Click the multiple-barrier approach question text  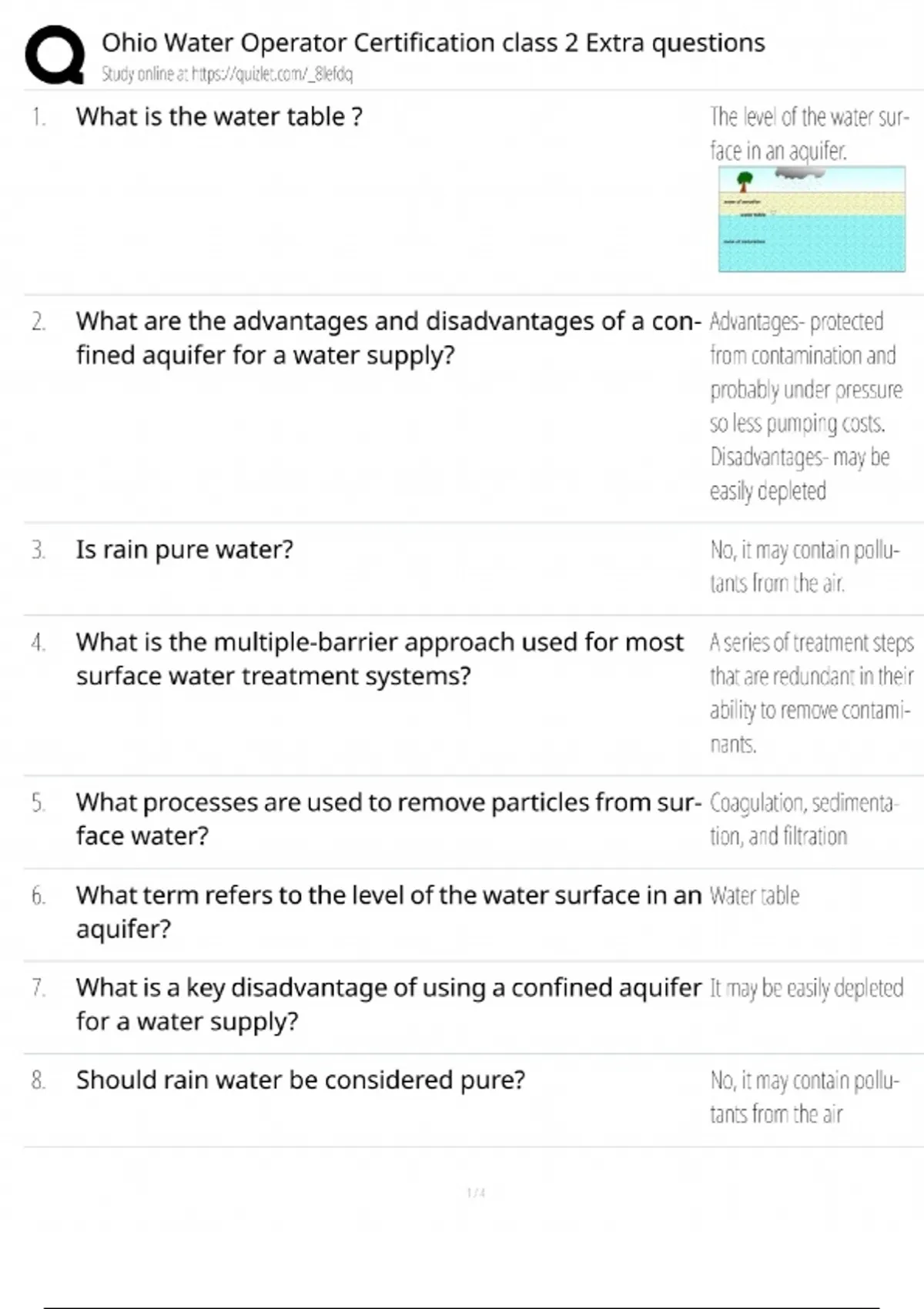click(x=380, y=659)
